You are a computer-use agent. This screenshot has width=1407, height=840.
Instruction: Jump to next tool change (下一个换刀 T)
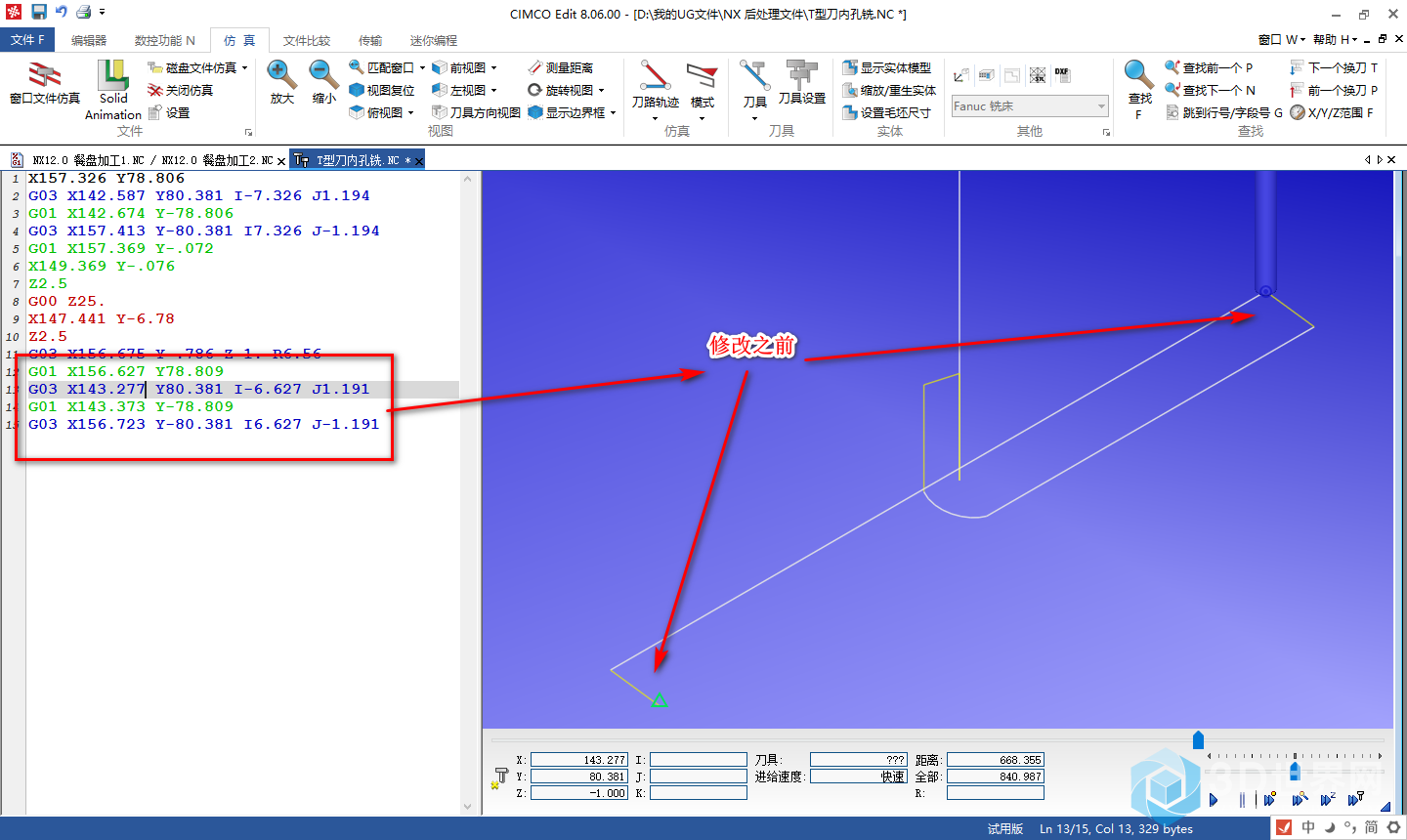coord(1334,67)
